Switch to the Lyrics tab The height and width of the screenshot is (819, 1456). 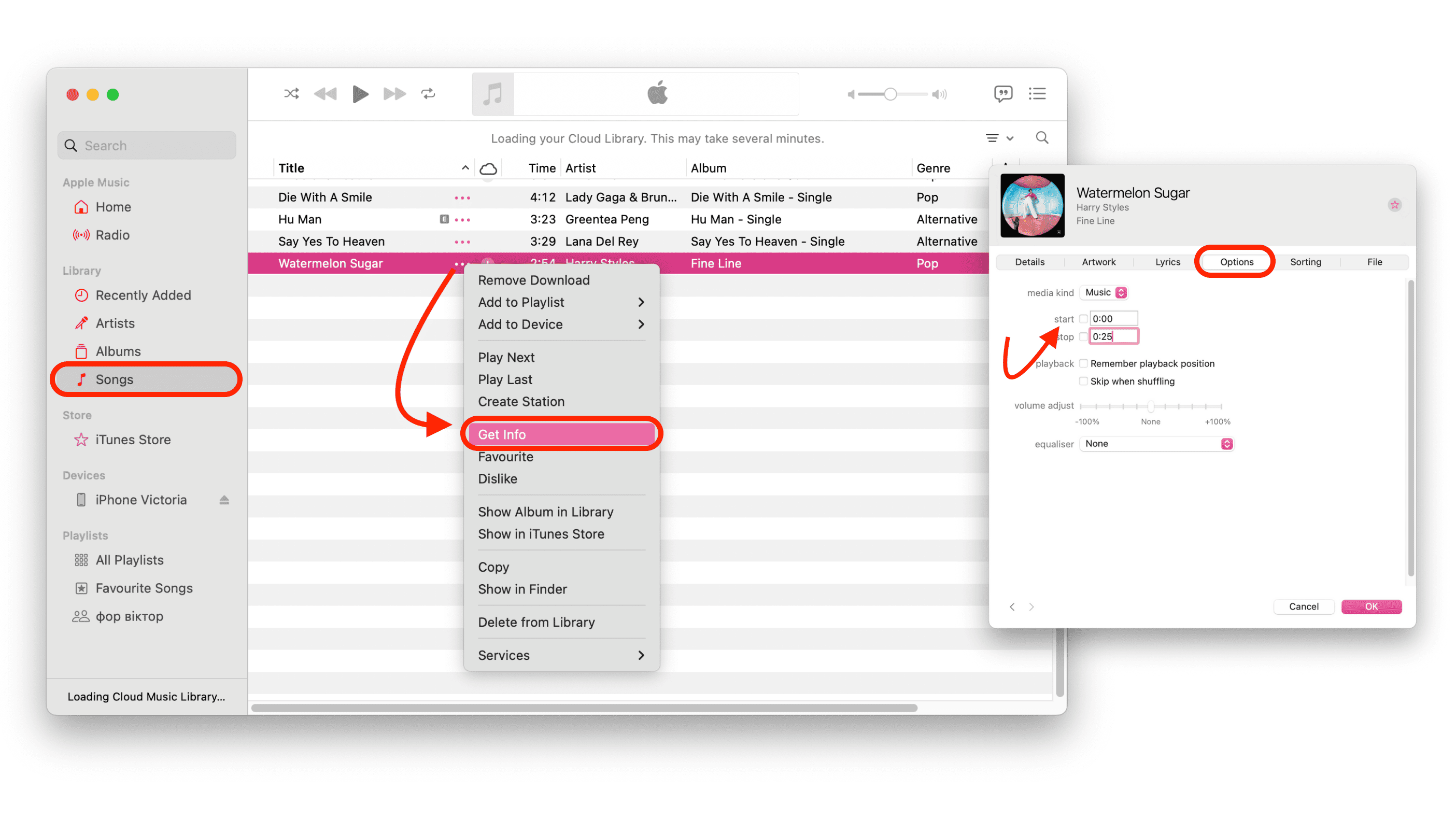(1168, 262)
